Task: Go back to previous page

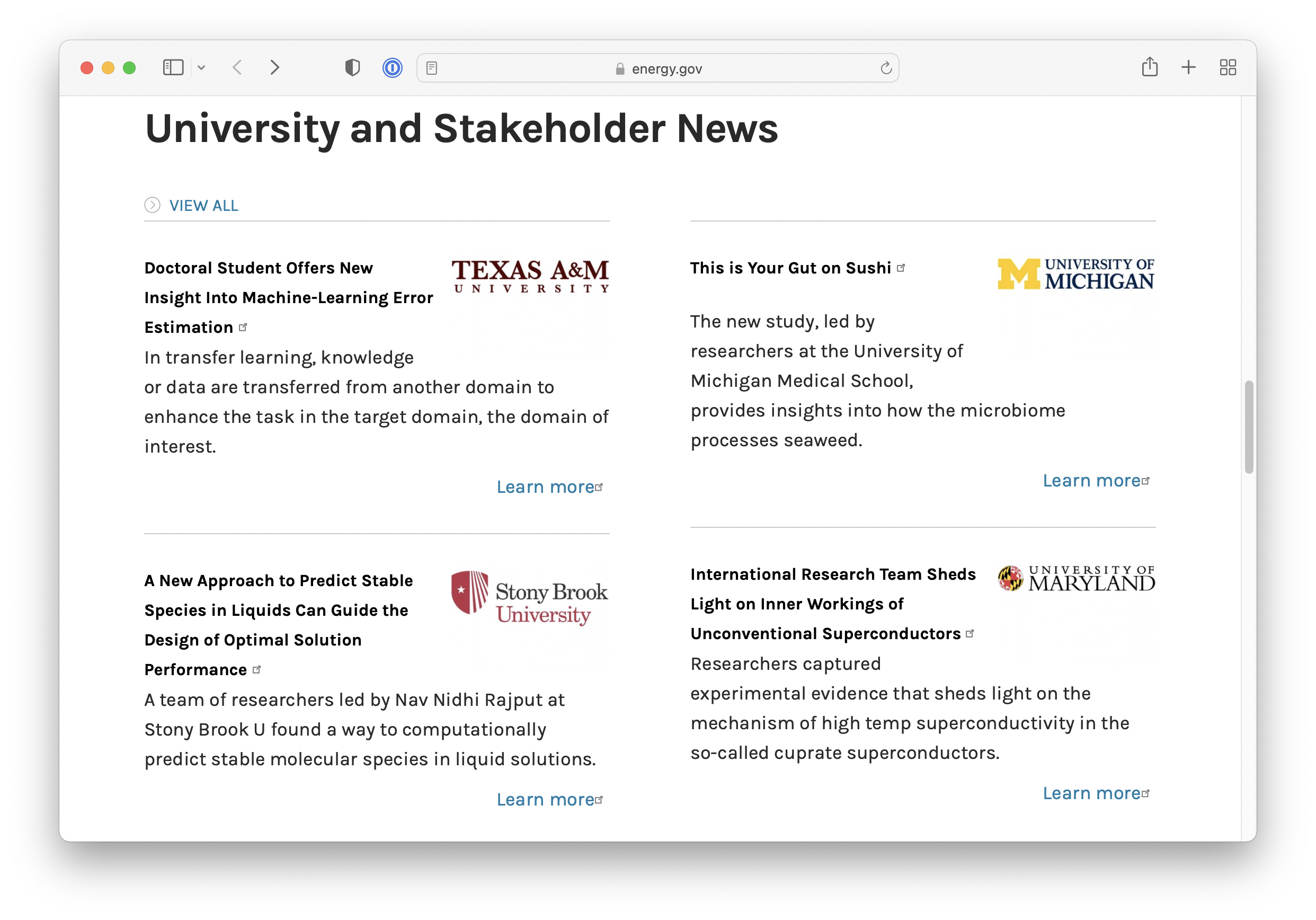Action: (237, 68)
